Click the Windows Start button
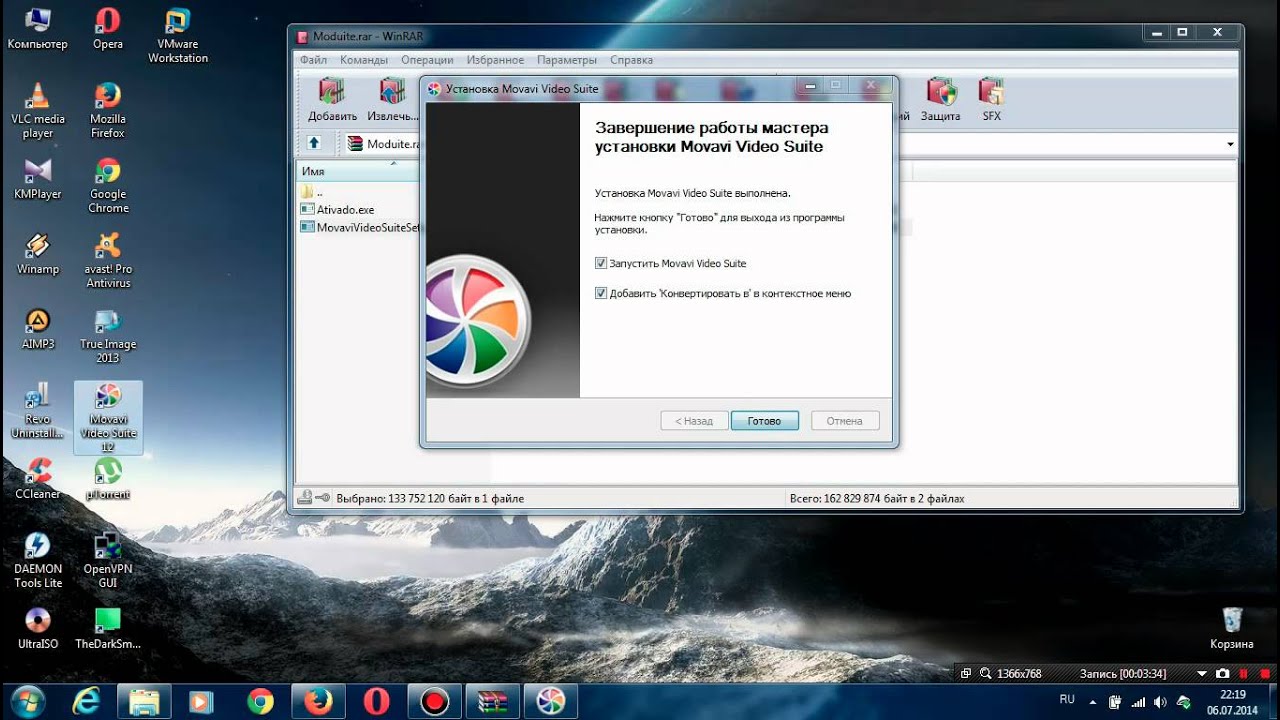The width and height of the screenshot is (1280, 720). [27, 702]
